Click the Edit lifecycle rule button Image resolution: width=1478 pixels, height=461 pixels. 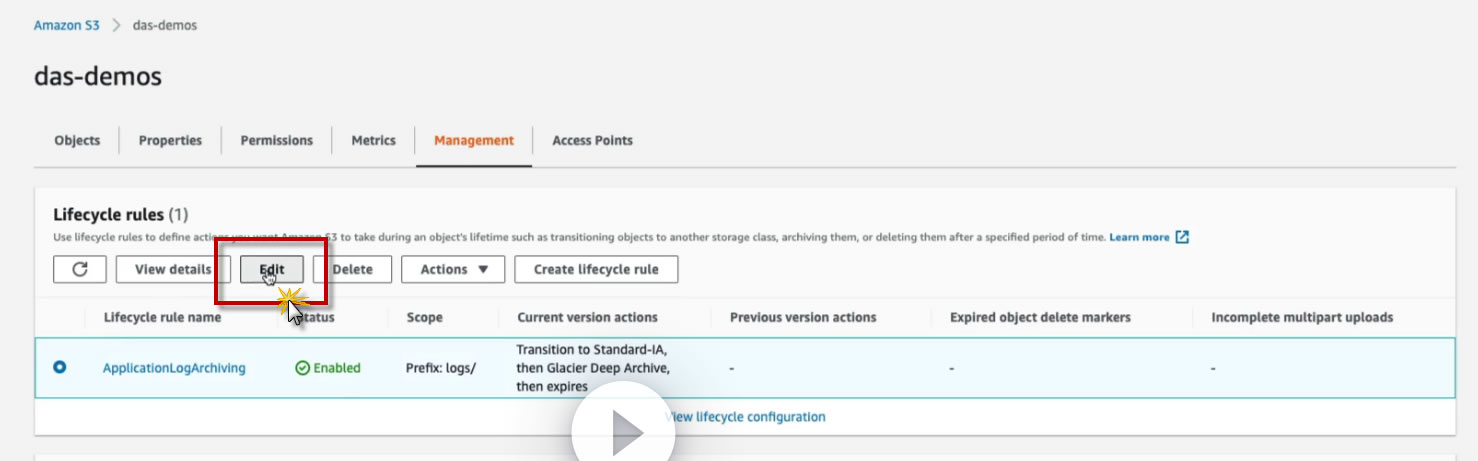pyautogui.click(x=272, y=269)
